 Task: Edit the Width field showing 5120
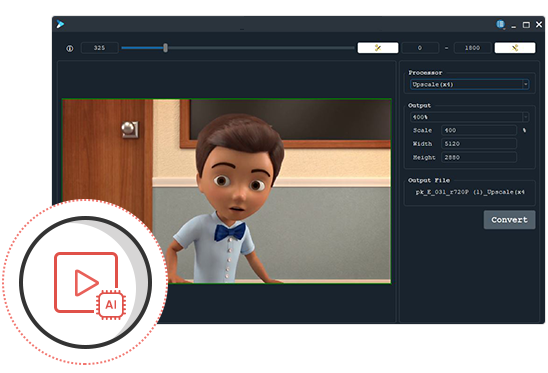(479, 144)
